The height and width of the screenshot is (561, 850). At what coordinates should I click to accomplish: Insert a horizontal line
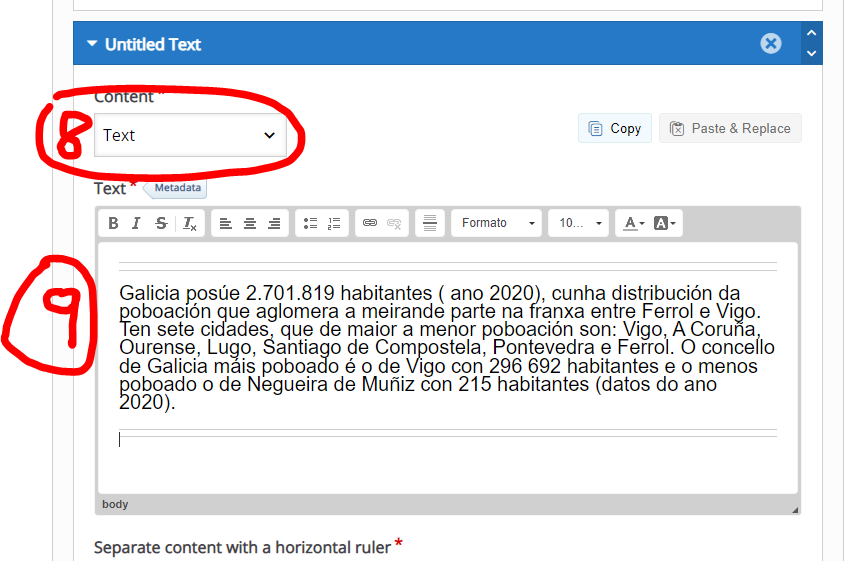pos(430,223)
